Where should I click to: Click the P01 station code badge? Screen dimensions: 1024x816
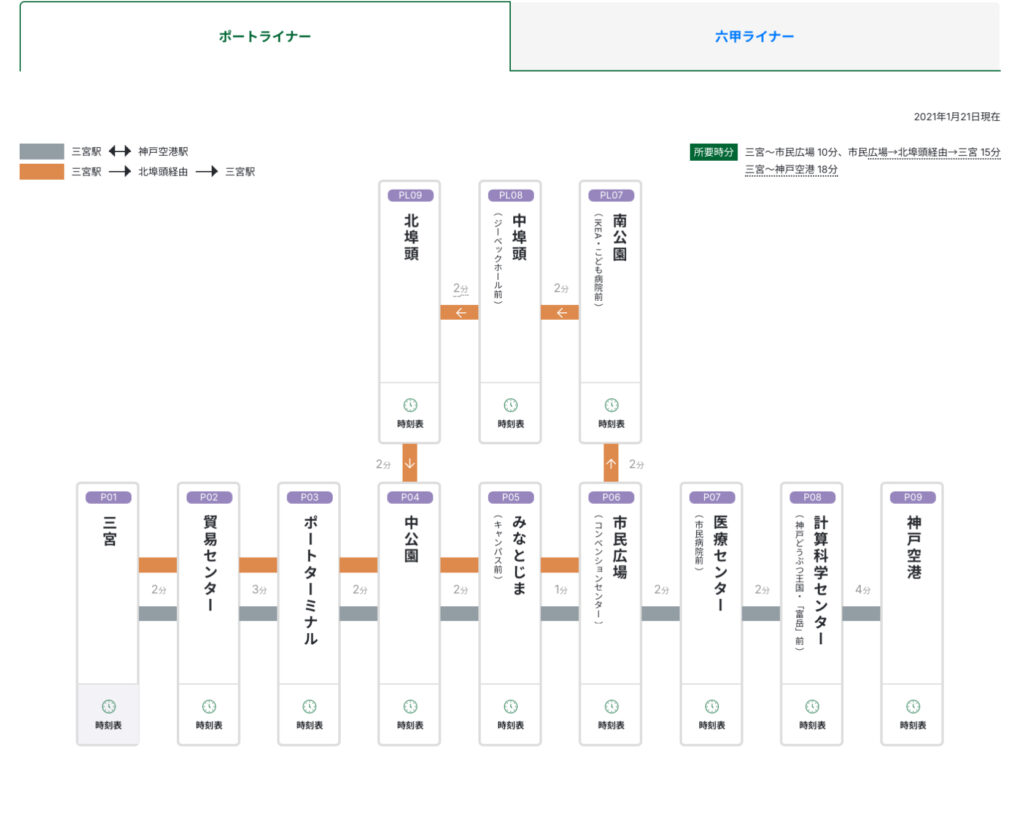108,497
